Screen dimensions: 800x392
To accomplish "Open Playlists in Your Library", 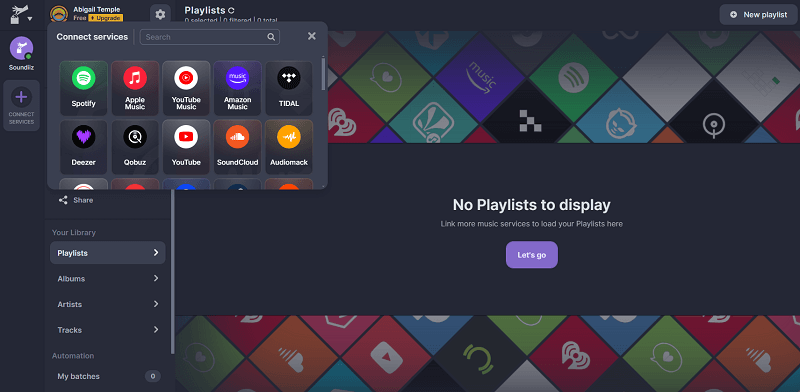I will click(x=108, y=253).
